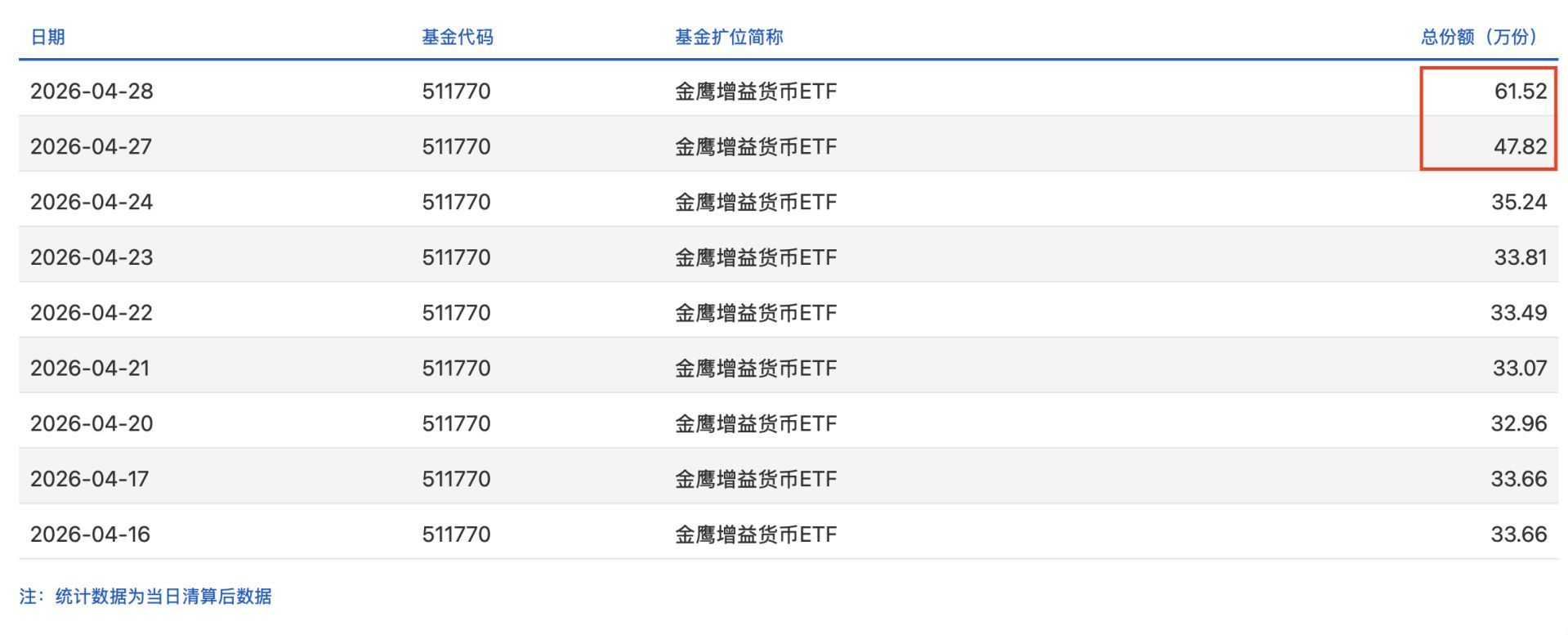Click the 32.96 total shares value
The image size is (1568, 635).
click(1518, 423)
